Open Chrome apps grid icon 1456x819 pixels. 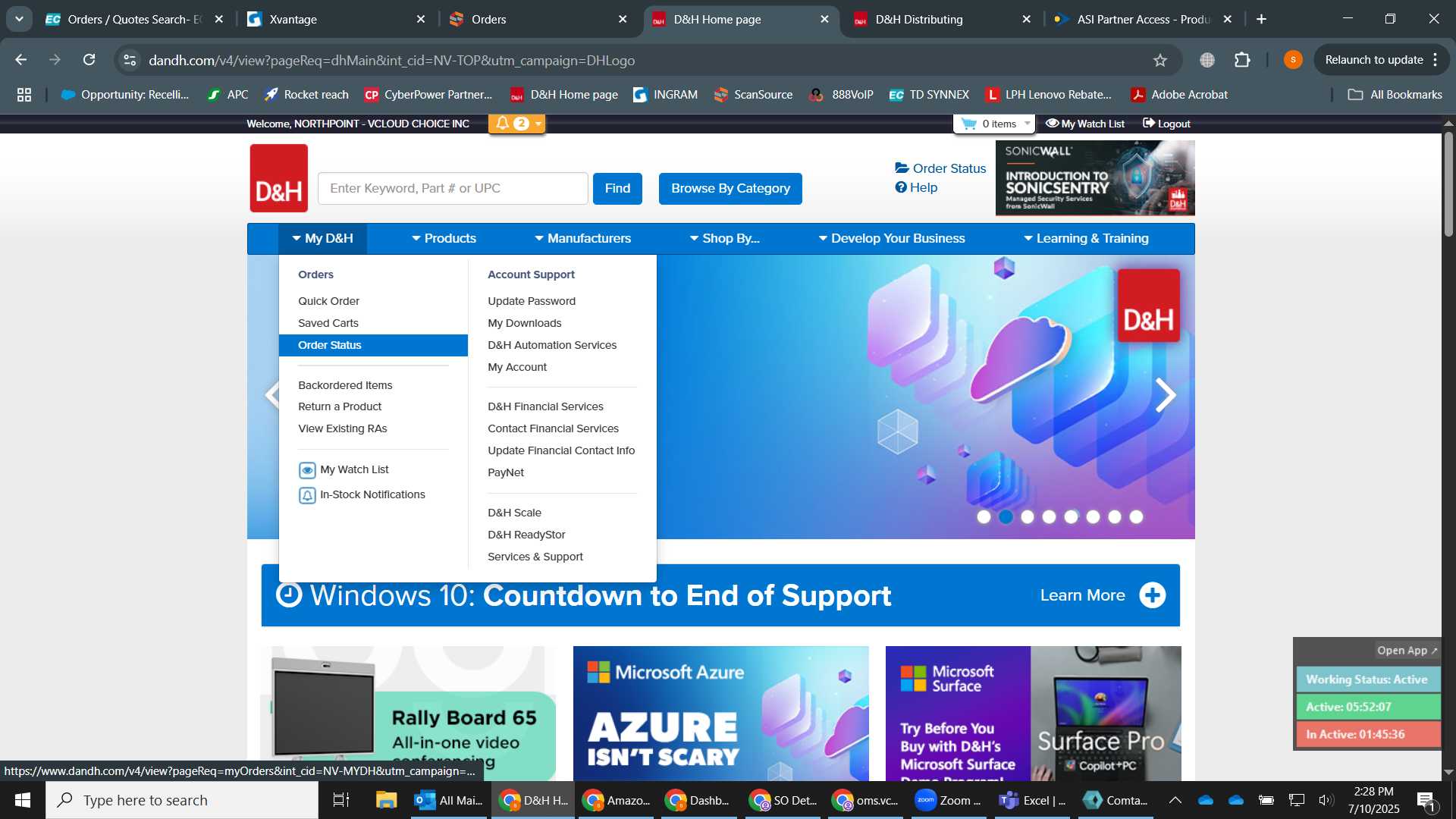coord(24,95)
